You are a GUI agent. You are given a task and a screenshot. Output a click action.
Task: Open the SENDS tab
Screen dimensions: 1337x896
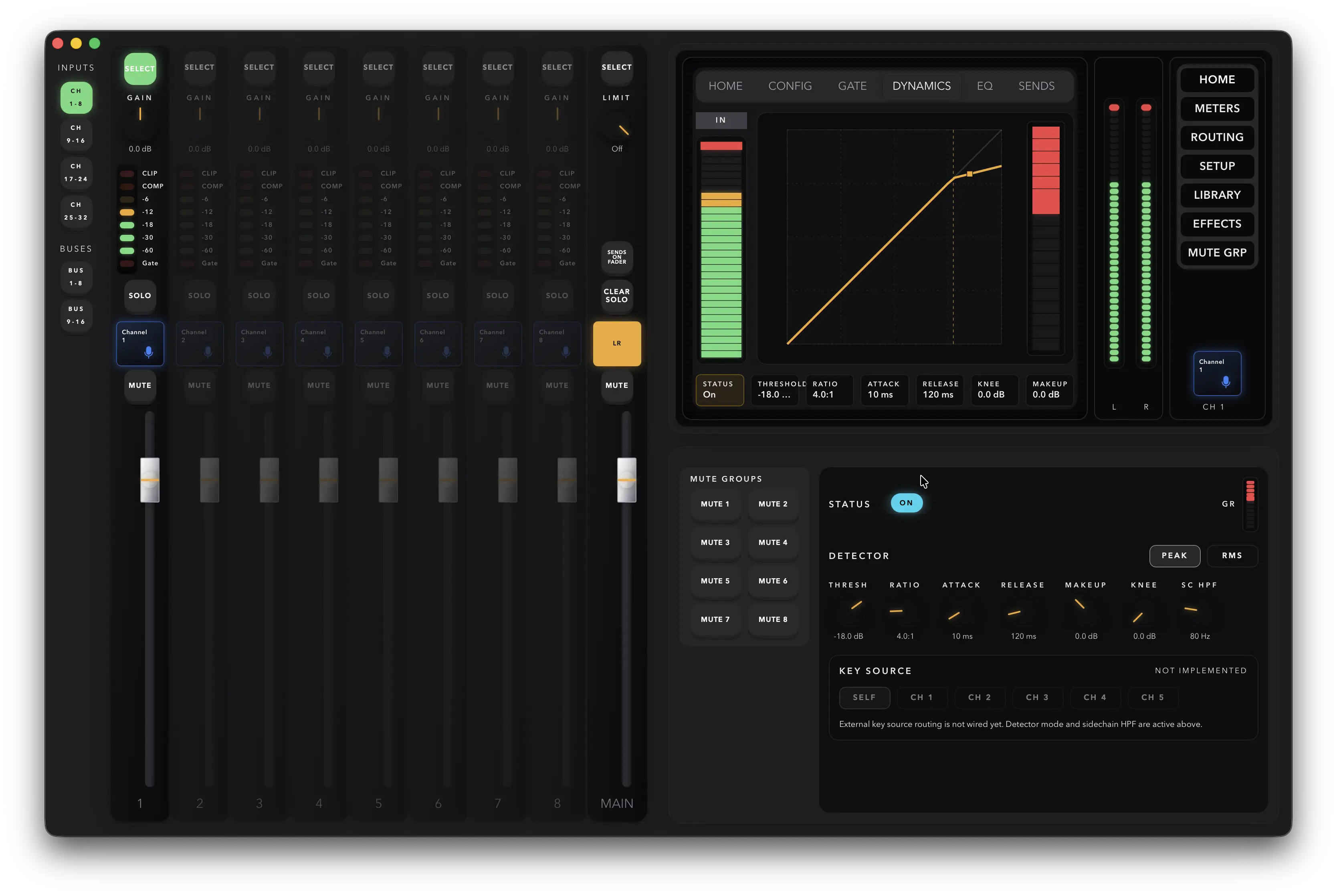1036,86
